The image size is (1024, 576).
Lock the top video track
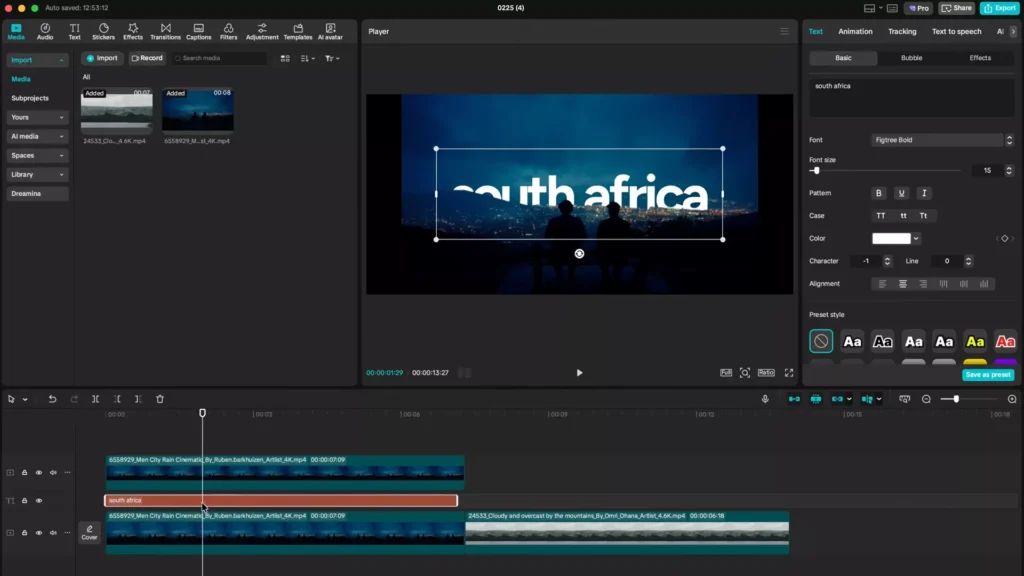tap(24, 473)
